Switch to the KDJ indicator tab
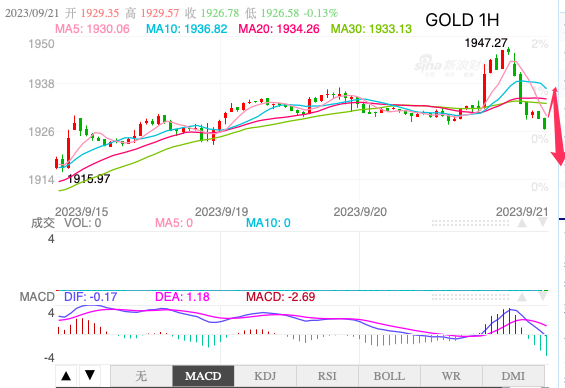The height and width of the screenshot is (388, 565). click(265, 376)
